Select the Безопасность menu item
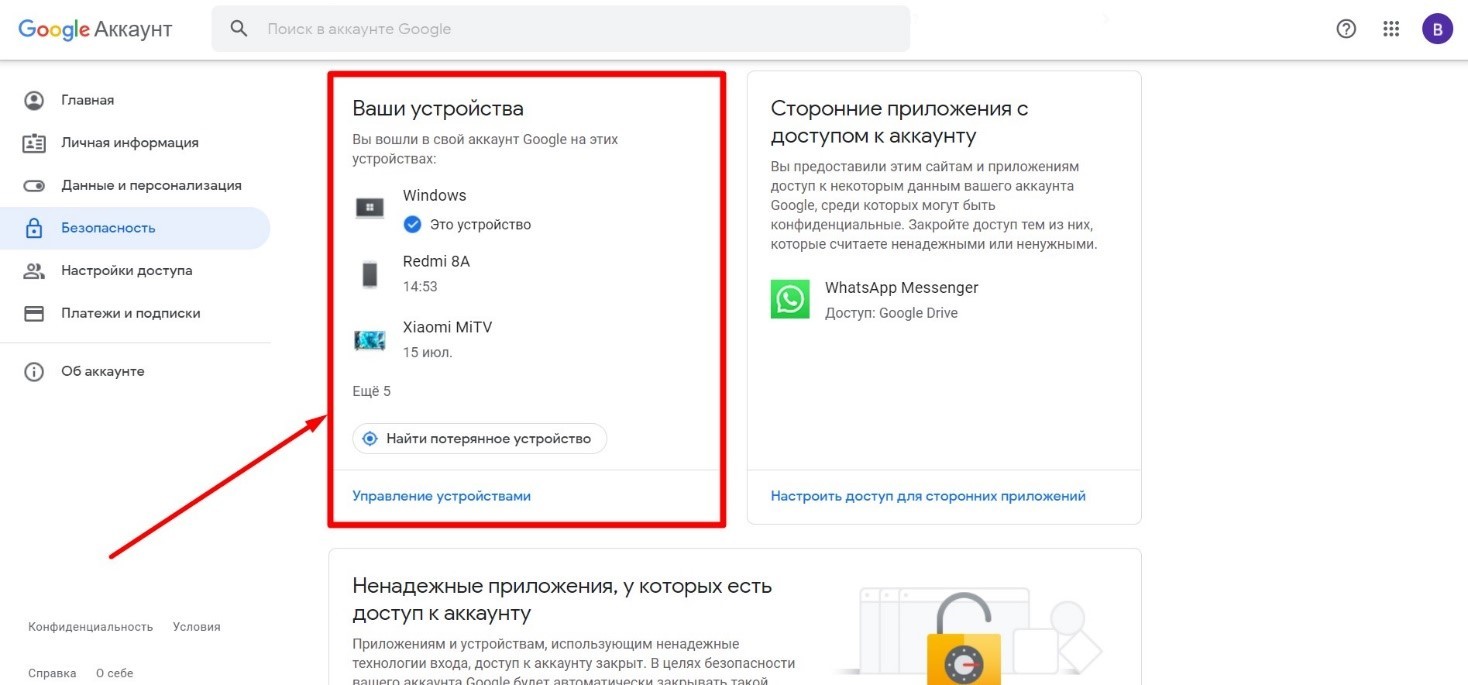Viewport: 1468px width, 685px height. pos(135,228)
